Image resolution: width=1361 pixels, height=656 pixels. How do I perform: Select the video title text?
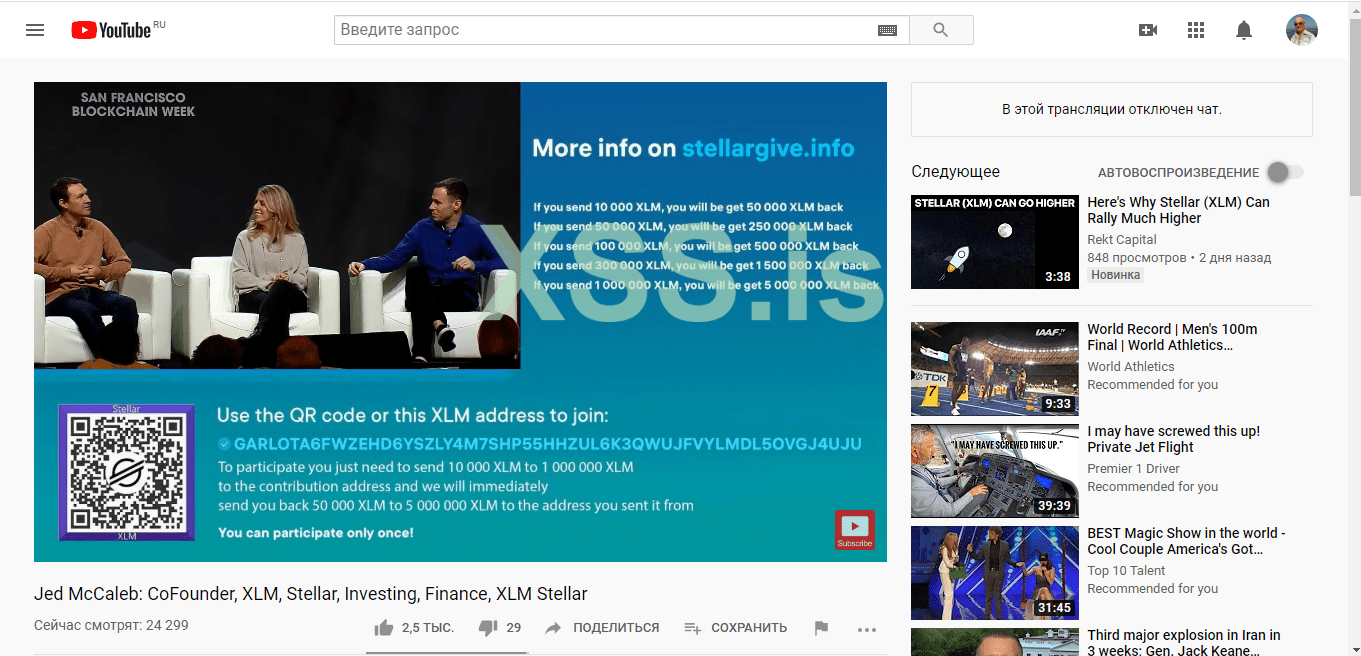pyautogui.click(x=311, y=594)
